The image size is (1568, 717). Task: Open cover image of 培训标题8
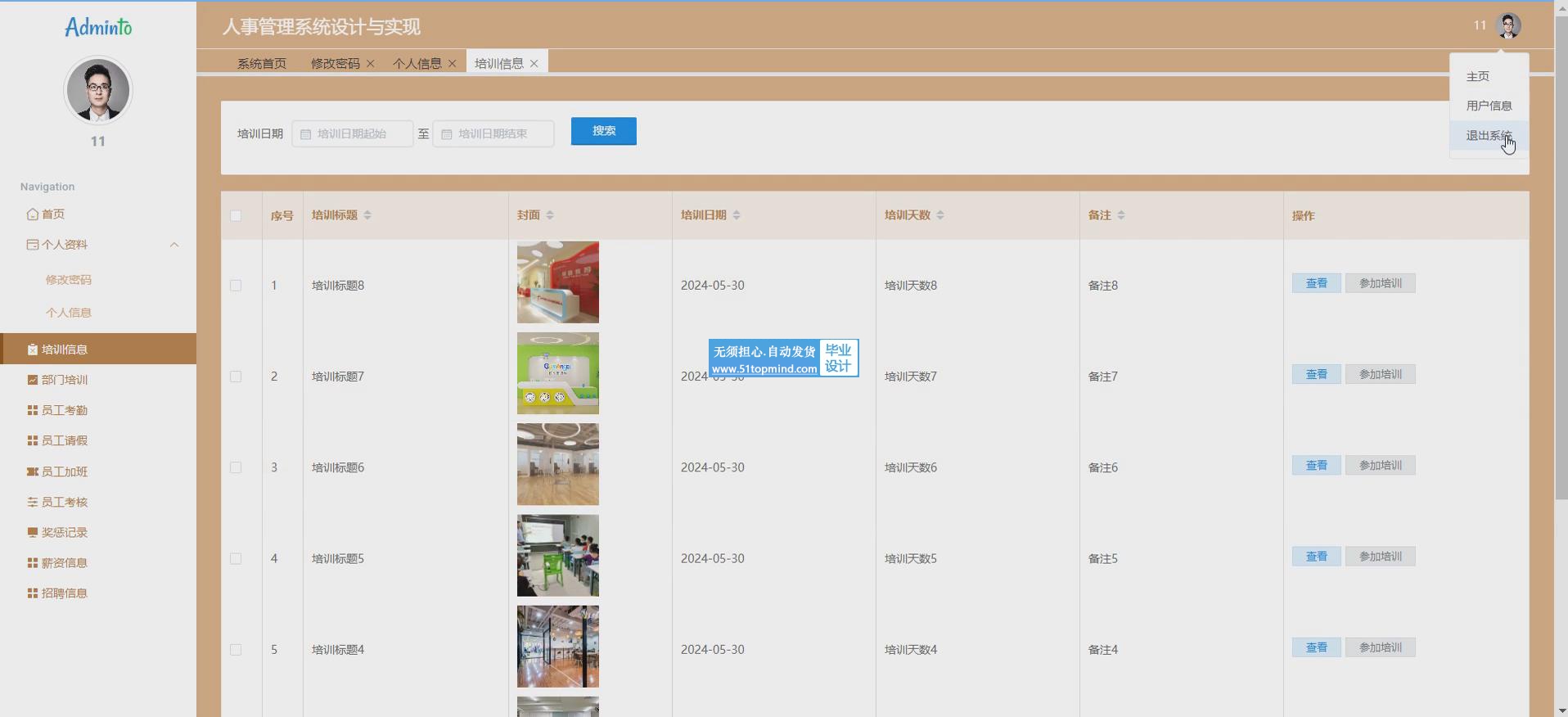[558, 282]
